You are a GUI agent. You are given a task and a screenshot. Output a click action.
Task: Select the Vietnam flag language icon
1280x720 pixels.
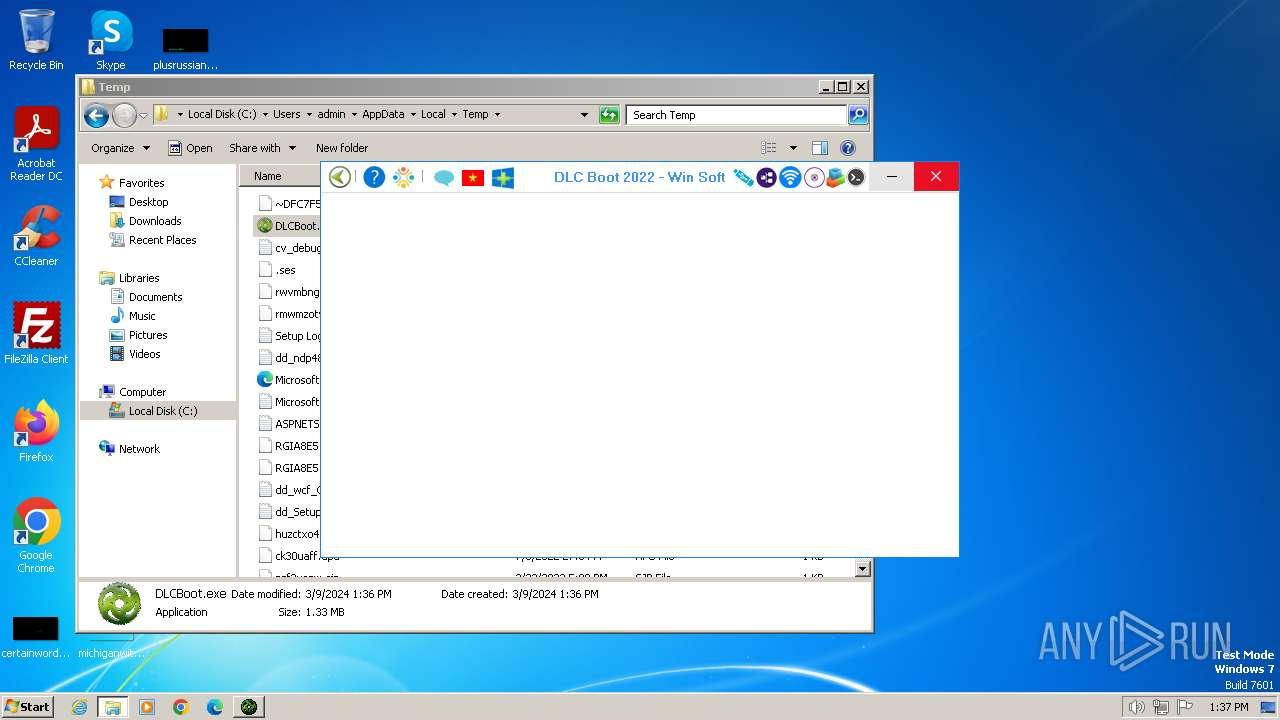pos(473,178)
